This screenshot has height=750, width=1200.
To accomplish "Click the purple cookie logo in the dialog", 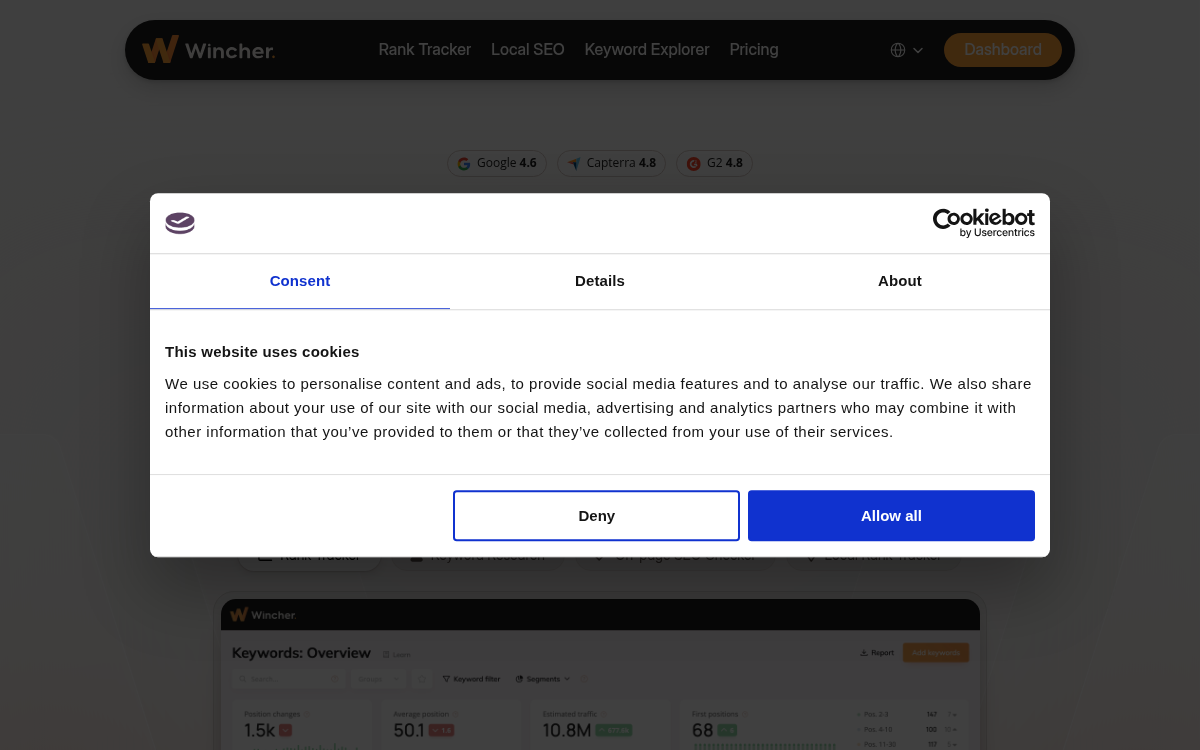I will pos(180,223).
